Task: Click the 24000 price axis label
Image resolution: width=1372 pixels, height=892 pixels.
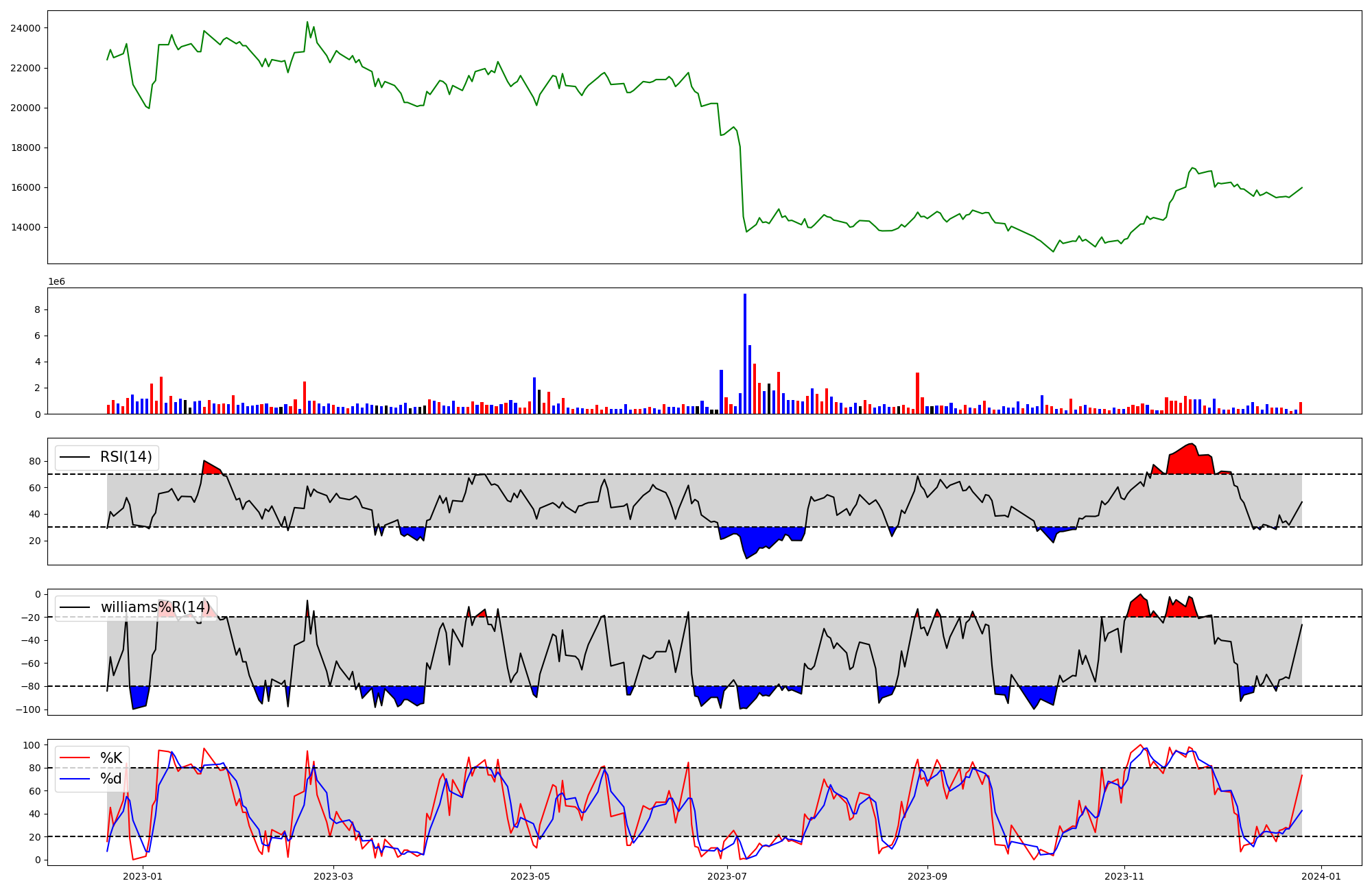Action: click(25, 28)
